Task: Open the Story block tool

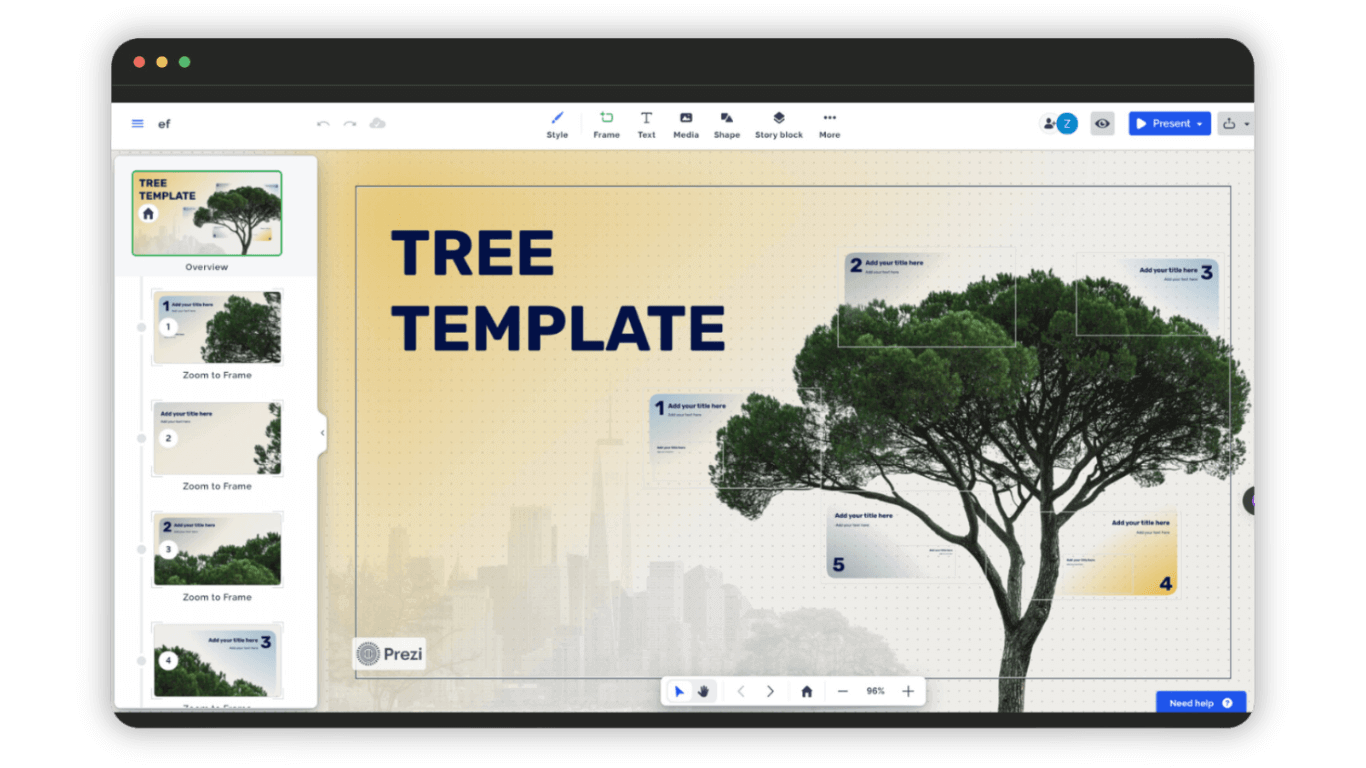Action: [779, 124]
